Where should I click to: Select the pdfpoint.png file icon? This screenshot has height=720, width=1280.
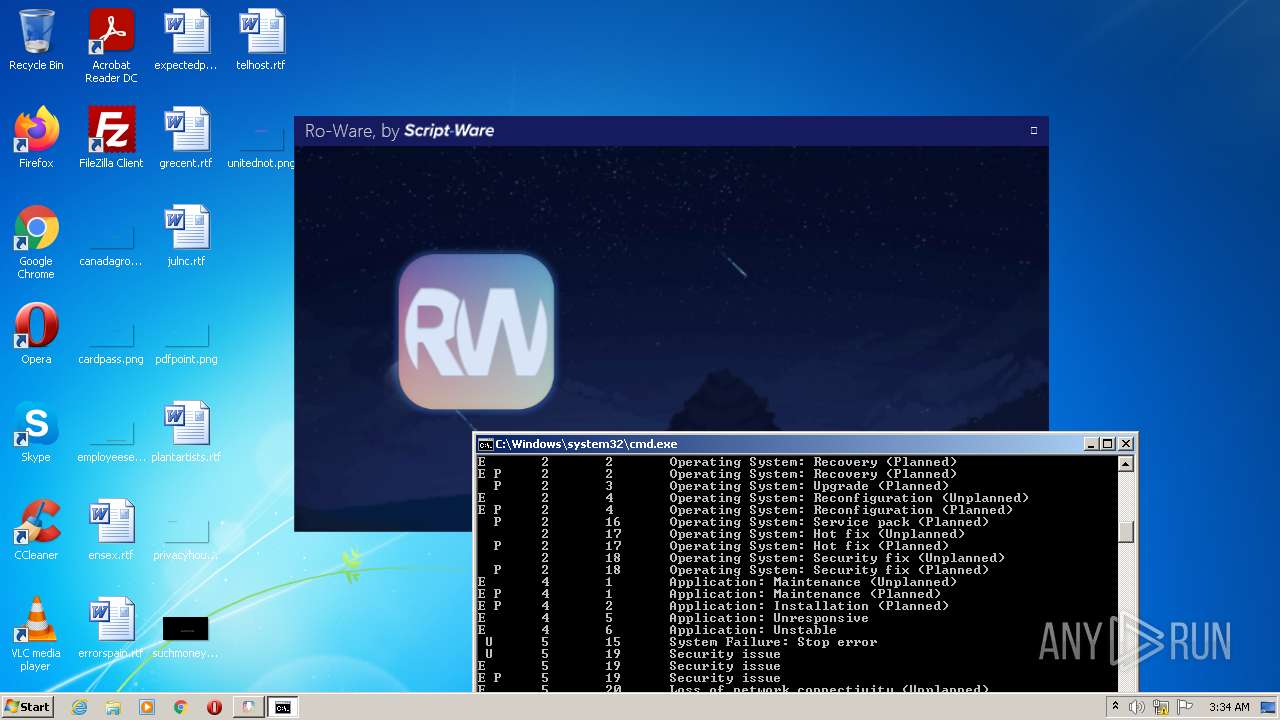click(x=186, y=343)
